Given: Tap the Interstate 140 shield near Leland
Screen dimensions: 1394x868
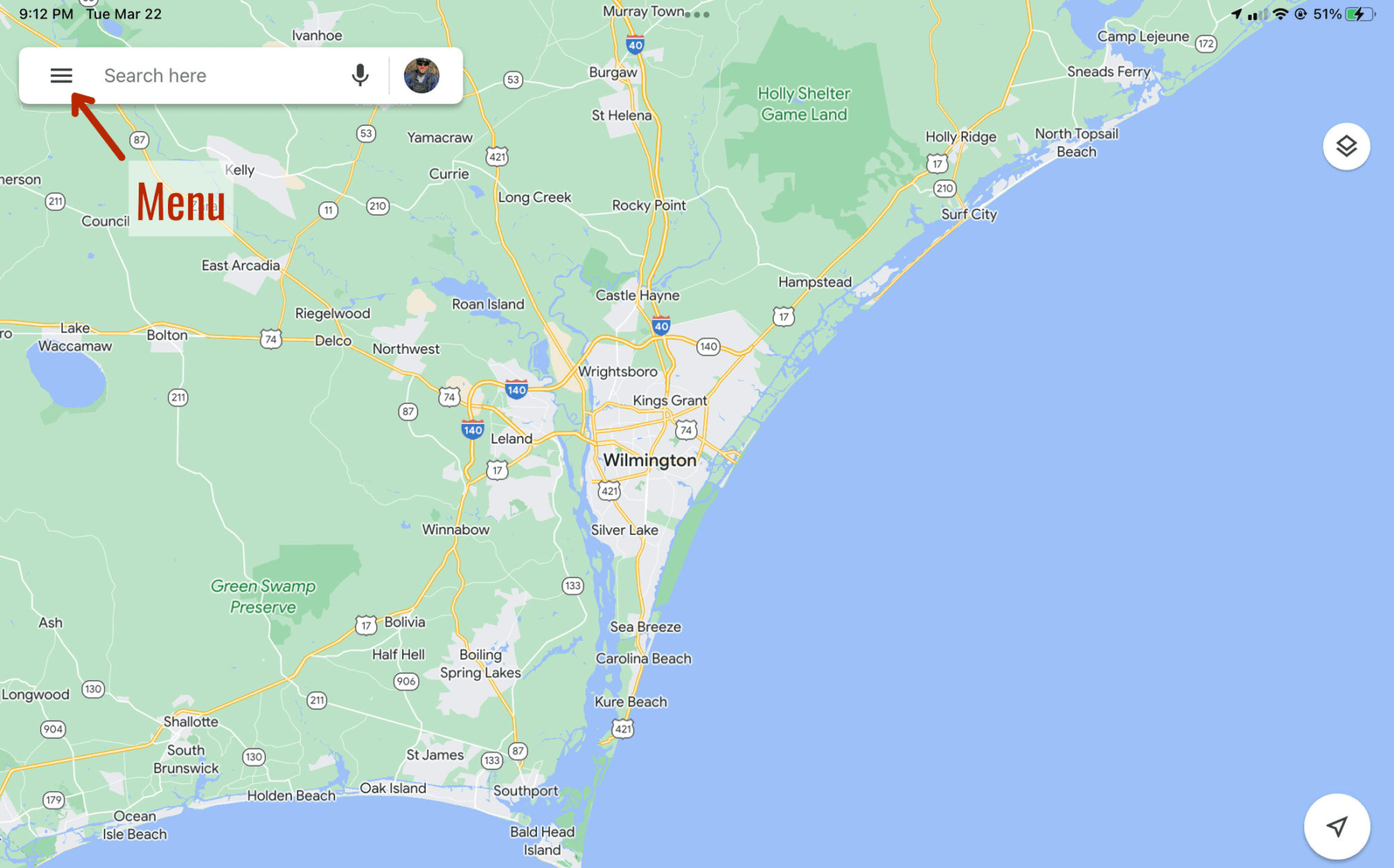Looking at the screenshot, I should (x=472, y=430).
